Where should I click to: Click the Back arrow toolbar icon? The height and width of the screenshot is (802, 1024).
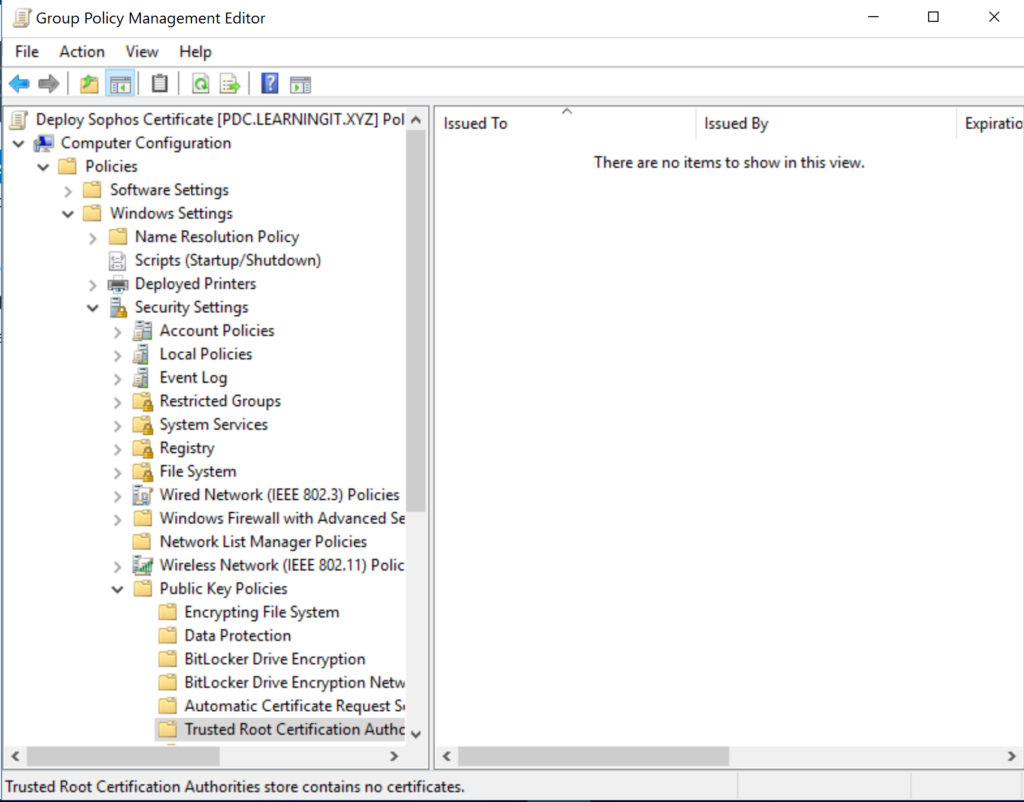click(19, 84)
